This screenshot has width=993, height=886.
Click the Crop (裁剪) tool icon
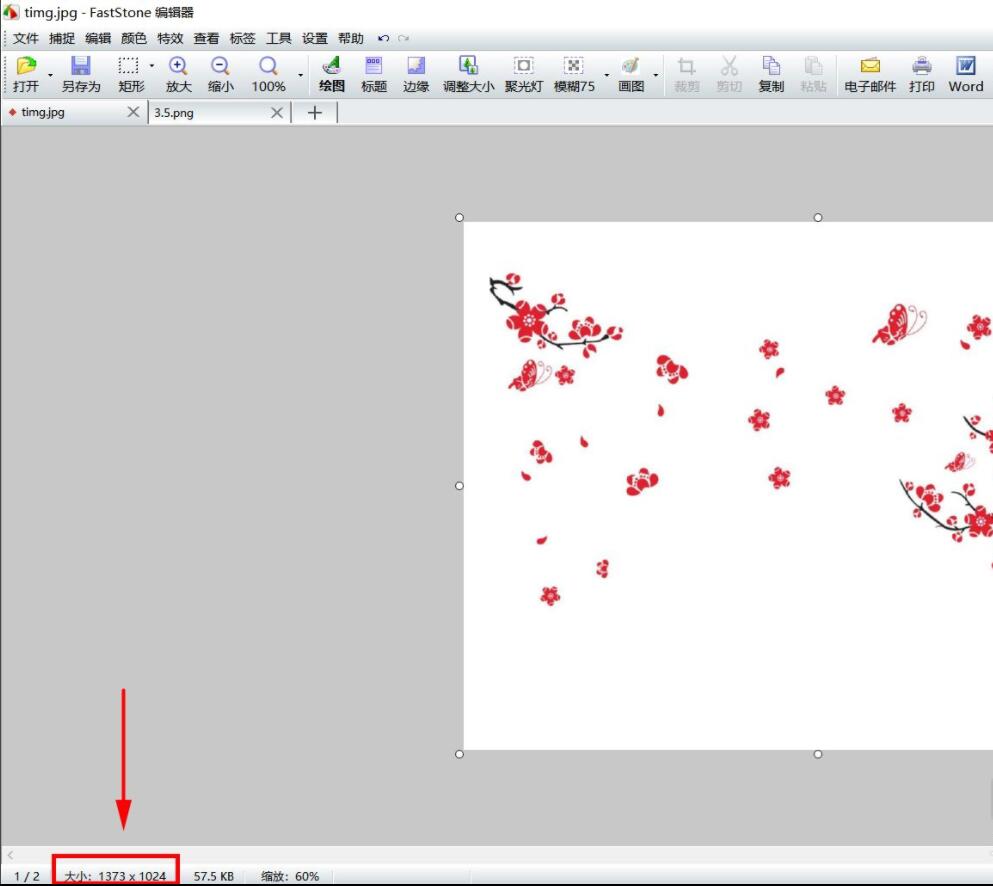tap(686, 66)
